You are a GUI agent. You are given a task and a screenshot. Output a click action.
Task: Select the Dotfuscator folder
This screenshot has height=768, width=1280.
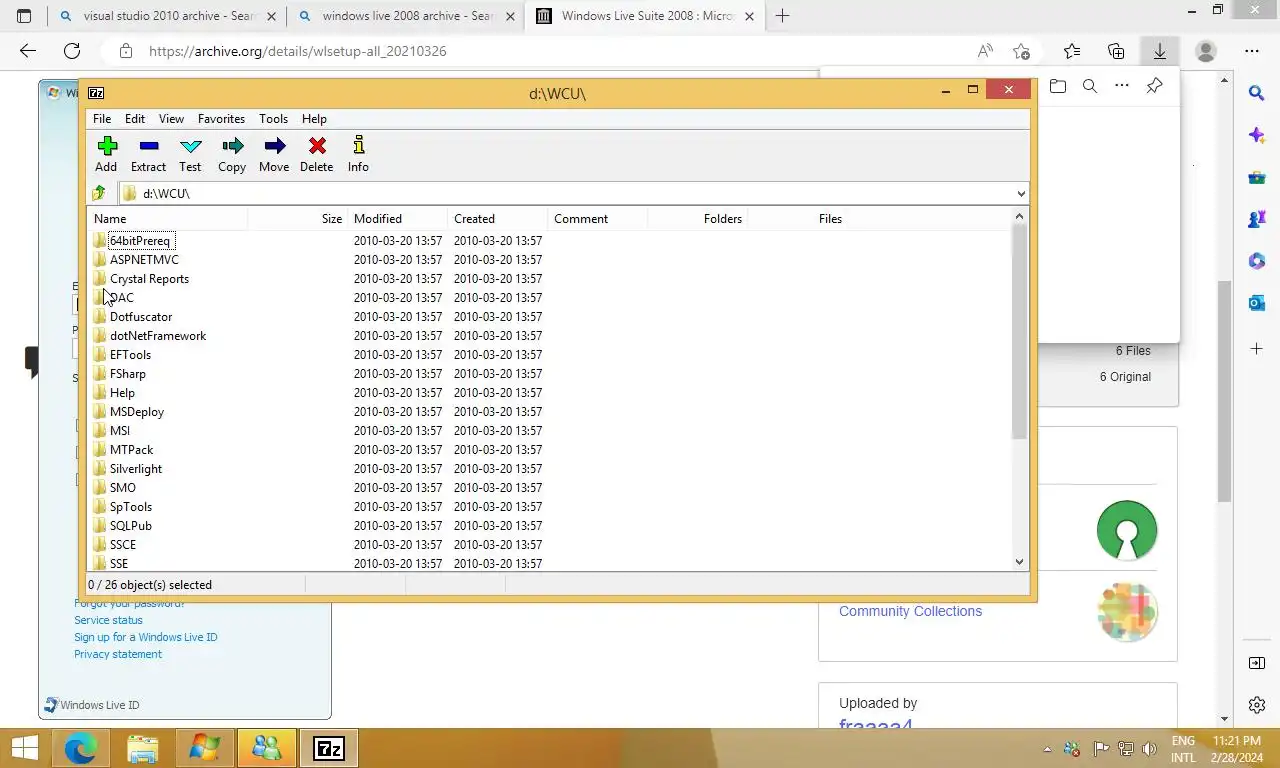coord(141,317)
